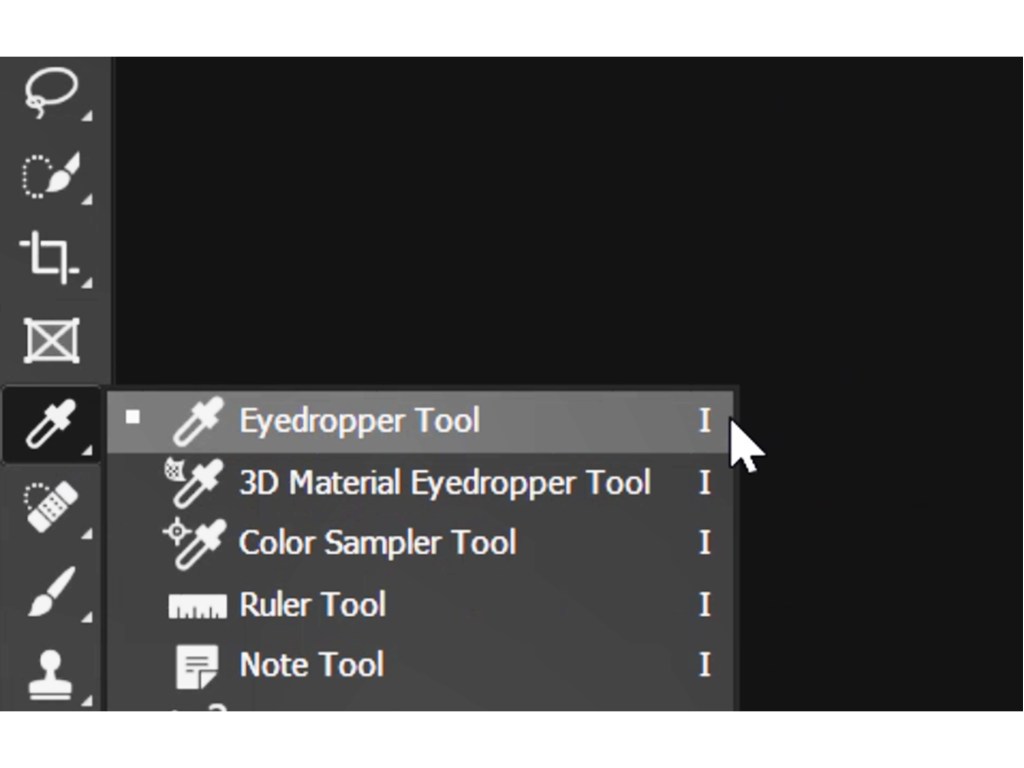Click the ruler icon in the flyout
This screenshot has height=768, width=1024.
coord(197,606)
